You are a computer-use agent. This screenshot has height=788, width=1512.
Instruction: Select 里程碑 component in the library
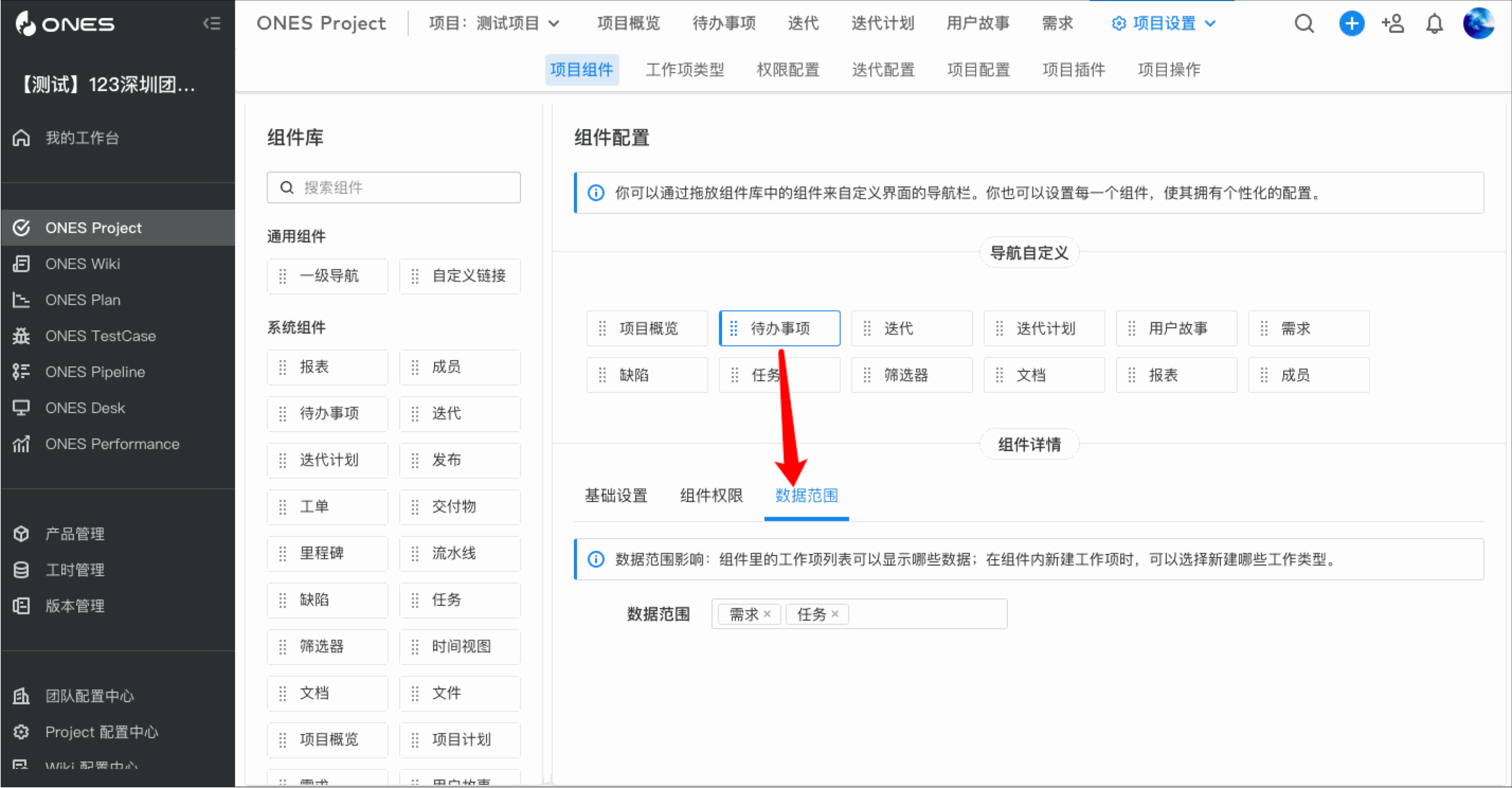[x=328, y=553]
